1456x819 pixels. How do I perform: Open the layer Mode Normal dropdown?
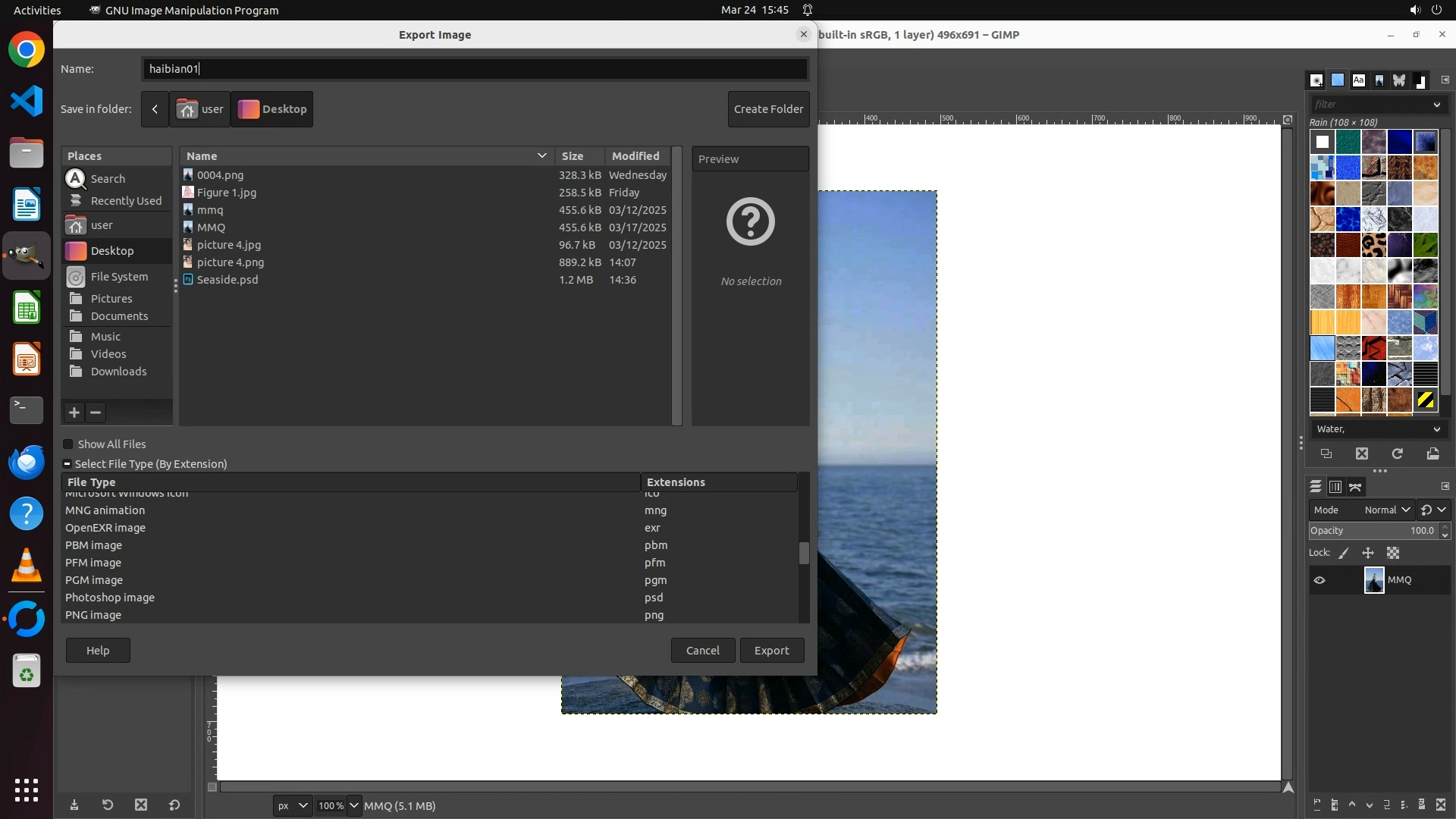coord(1386,510)
